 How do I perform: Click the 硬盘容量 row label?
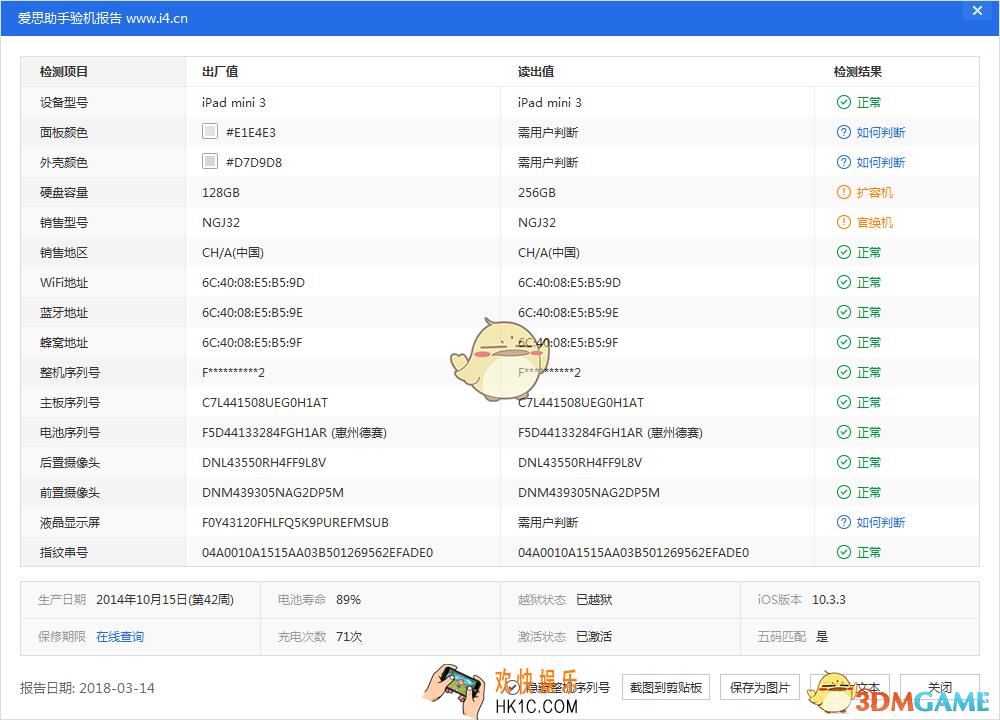[x=64, y=193]
